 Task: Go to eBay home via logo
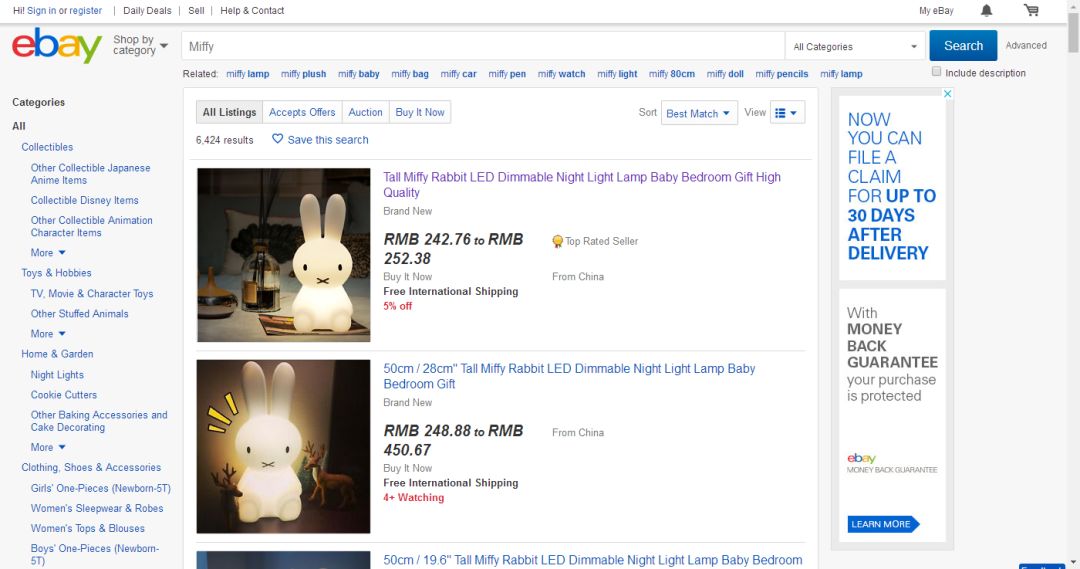click(x=57, y=45)
